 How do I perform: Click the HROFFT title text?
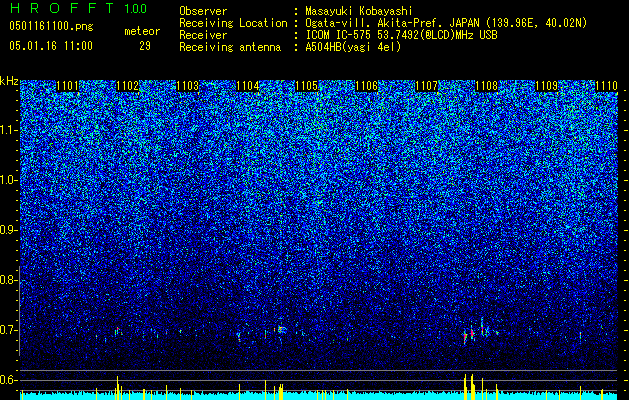(x=63, y=8)
